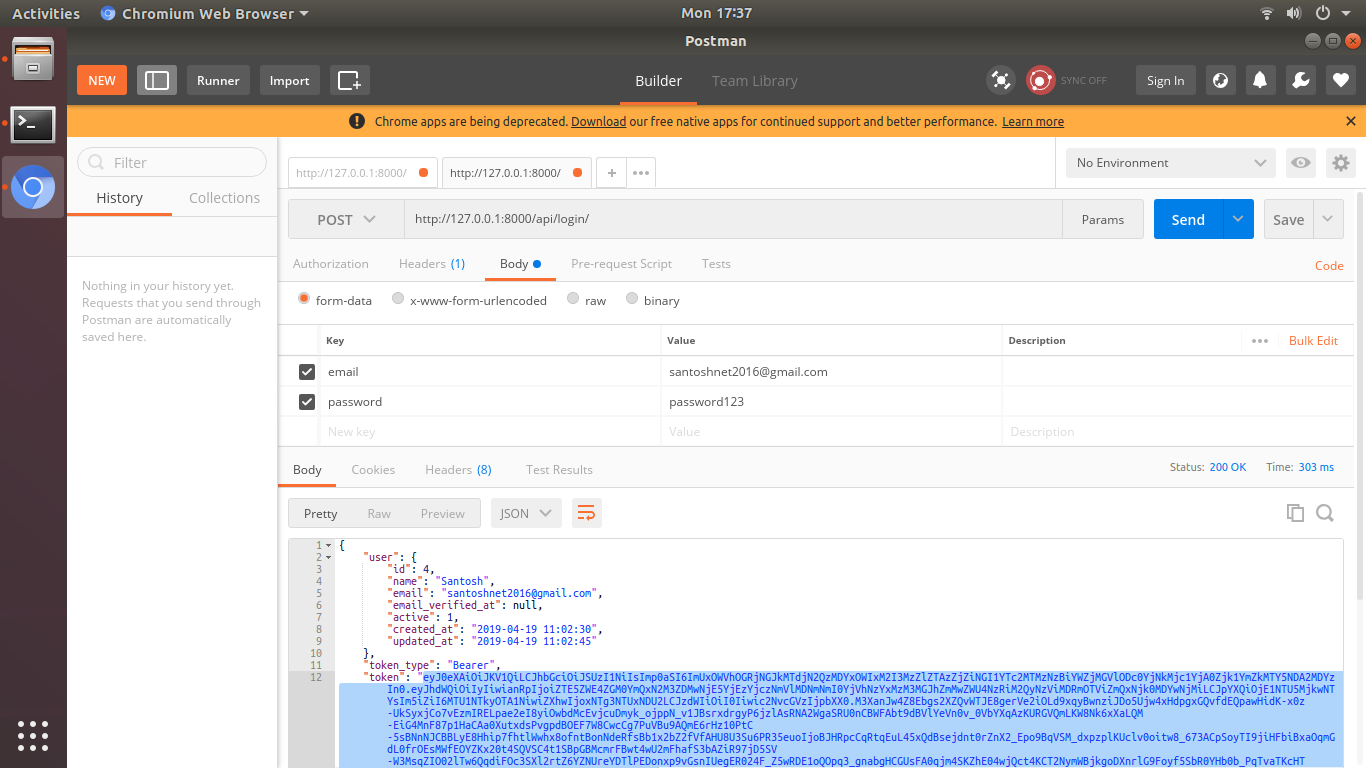Toggle the sidebar layout icon
This screenshot has width=1366, height=768.
click(x=157, y=81)
